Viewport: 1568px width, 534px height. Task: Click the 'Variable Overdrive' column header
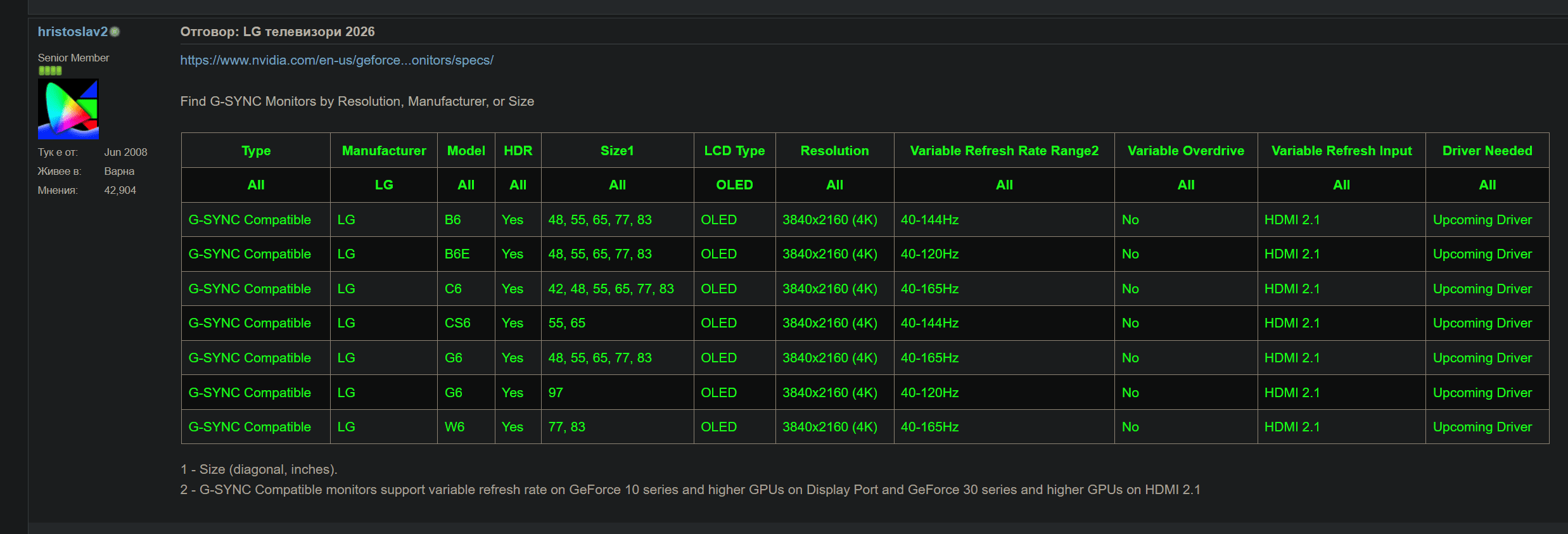point(1186,151)
